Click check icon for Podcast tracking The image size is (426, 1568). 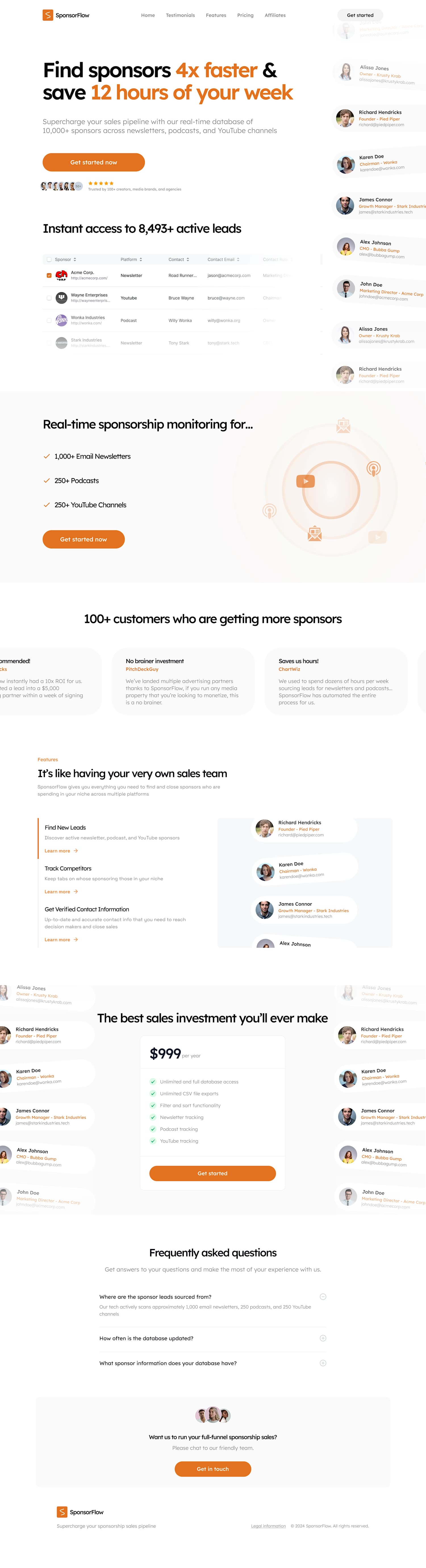pos(153,1129)
